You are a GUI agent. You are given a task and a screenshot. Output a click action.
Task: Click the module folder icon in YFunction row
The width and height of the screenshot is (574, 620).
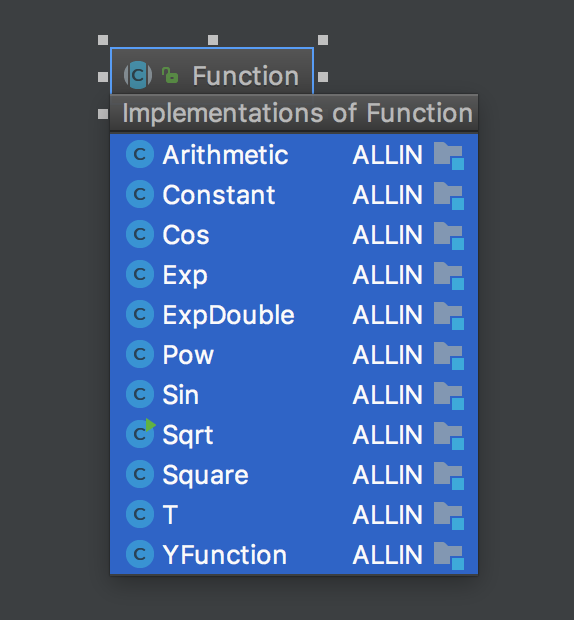[449, 556]
